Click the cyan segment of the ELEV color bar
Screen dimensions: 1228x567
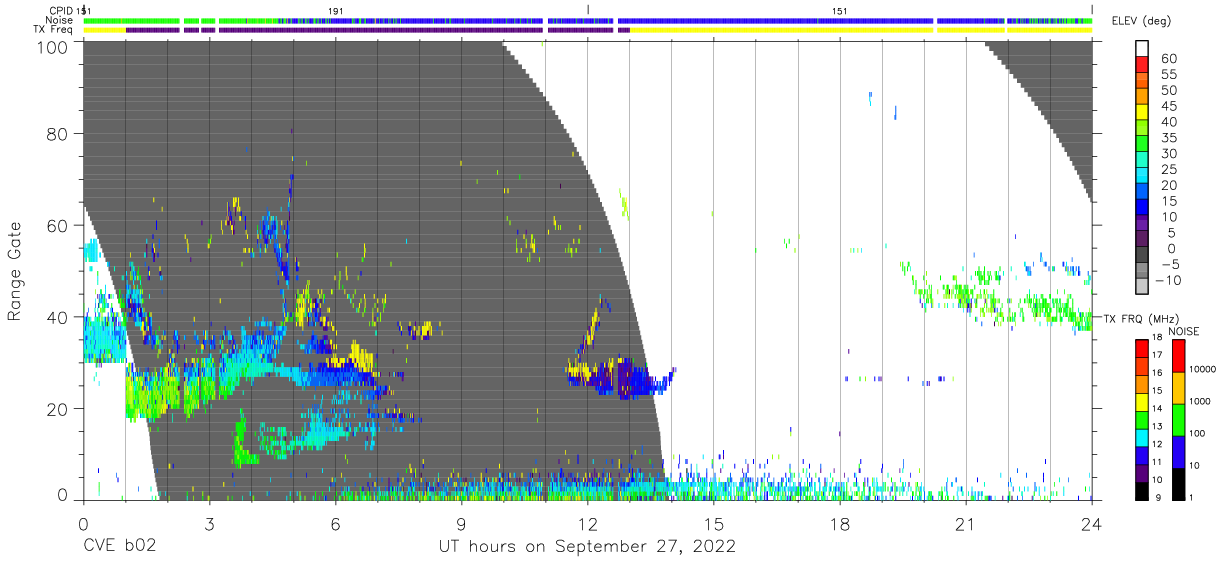tap(1142, 176)
